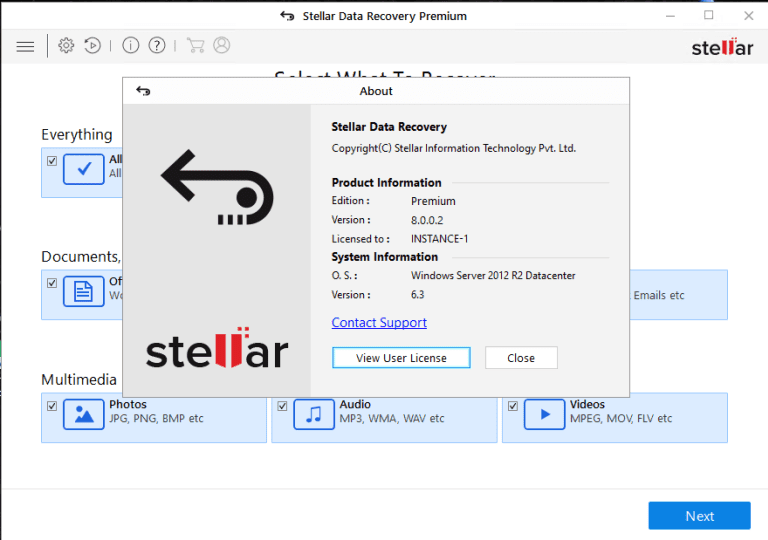
Task: Click the user account icon
Action: coord(221,46)
